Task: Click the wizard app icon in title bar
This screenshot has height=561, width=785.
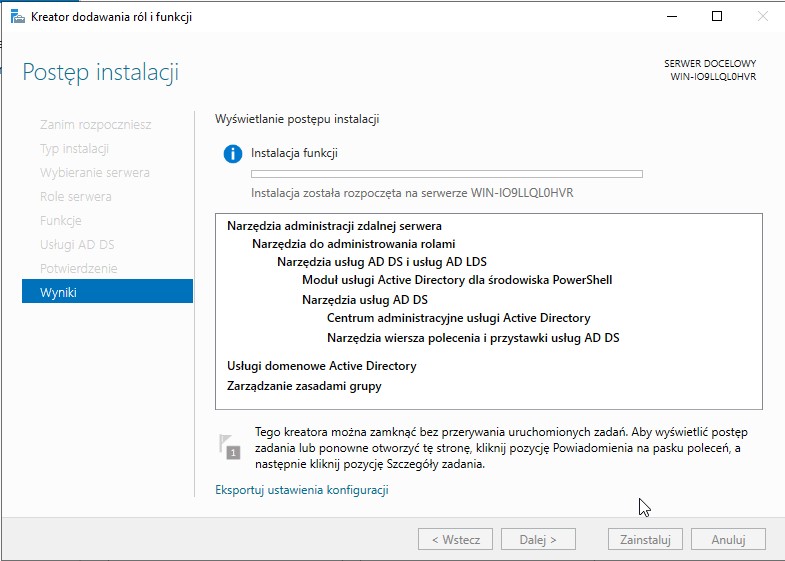Action: 15,17
